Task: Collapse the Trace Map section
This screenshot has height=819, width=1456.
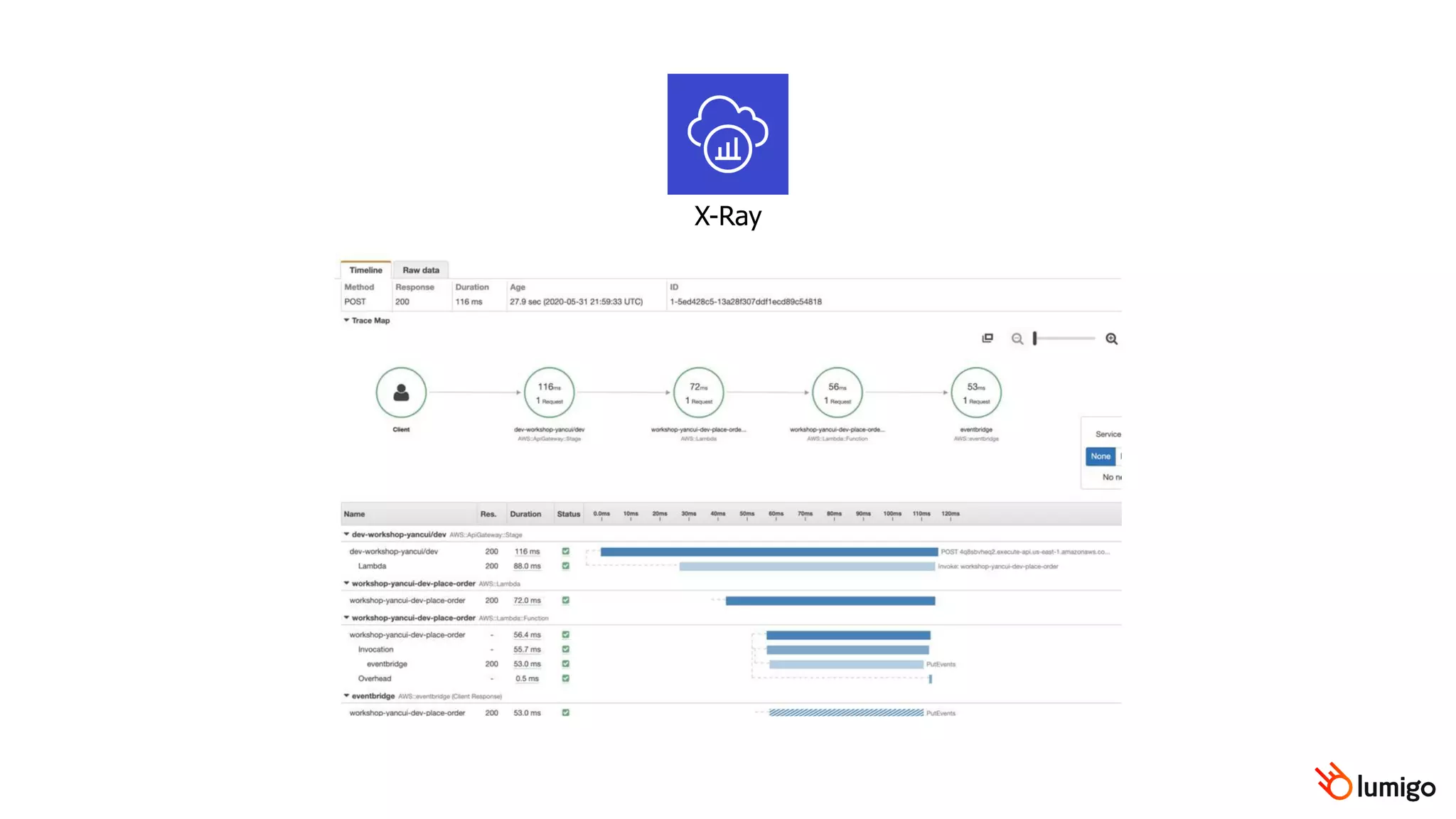Action: point(347,321)
